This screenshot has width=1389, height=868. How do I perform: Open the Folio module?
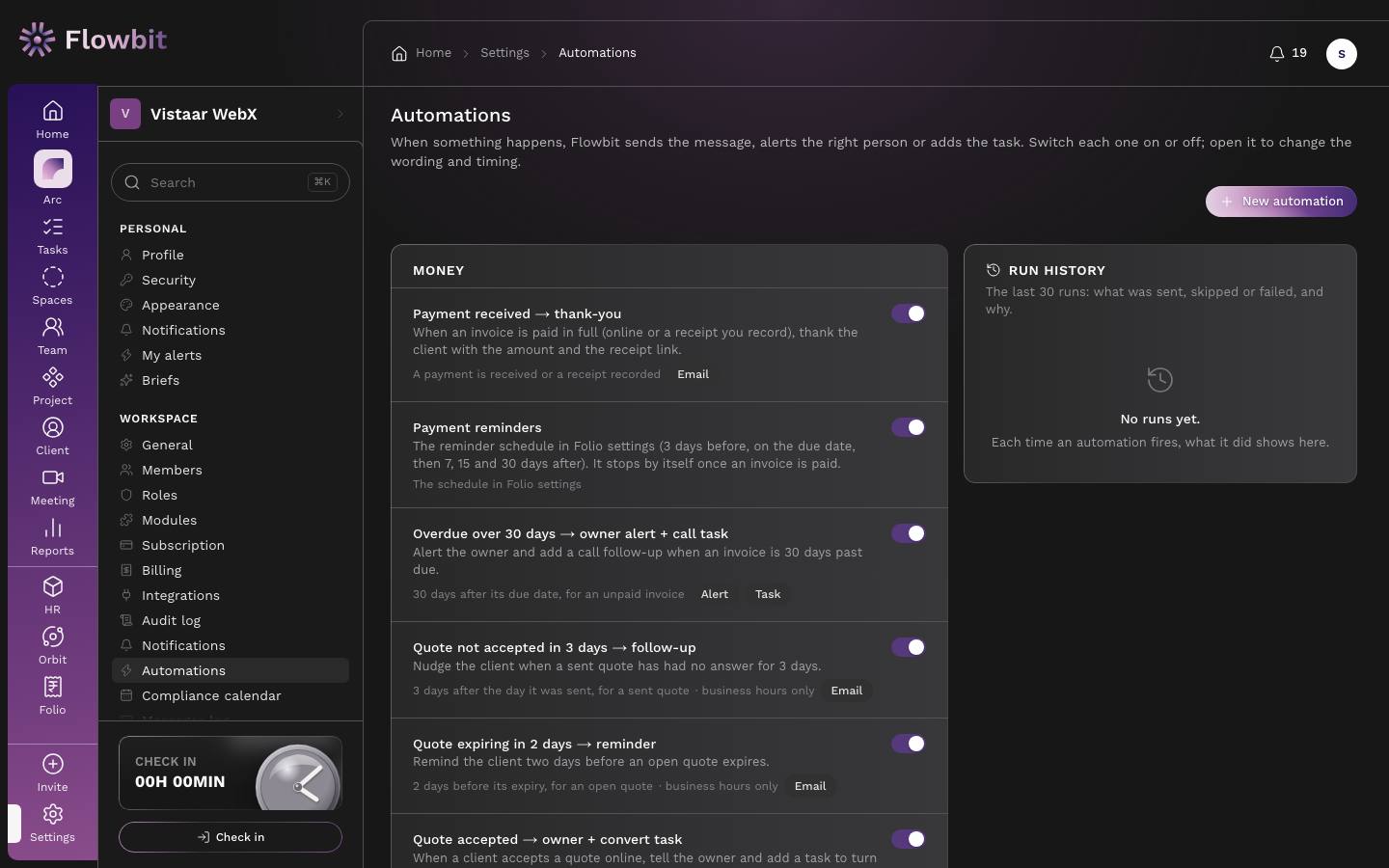pyautogui.click(x=52, y=696)
